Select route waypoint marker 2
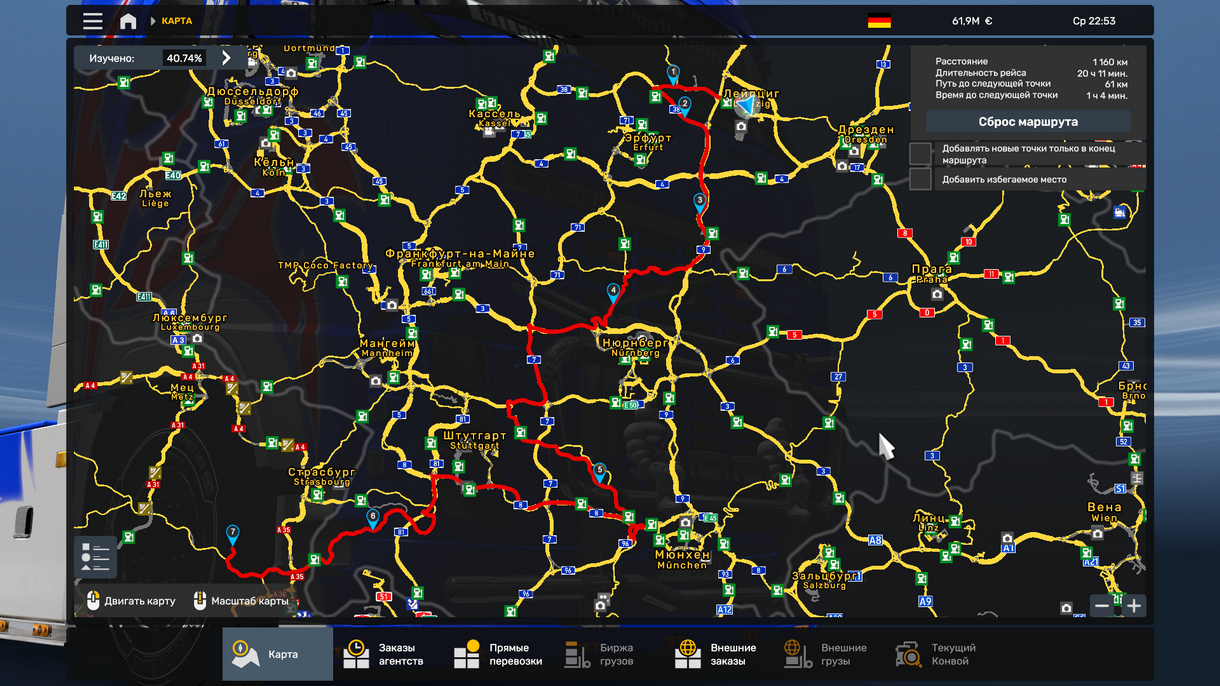Screen dimensions: 1220x686 [x=685, y=104]
